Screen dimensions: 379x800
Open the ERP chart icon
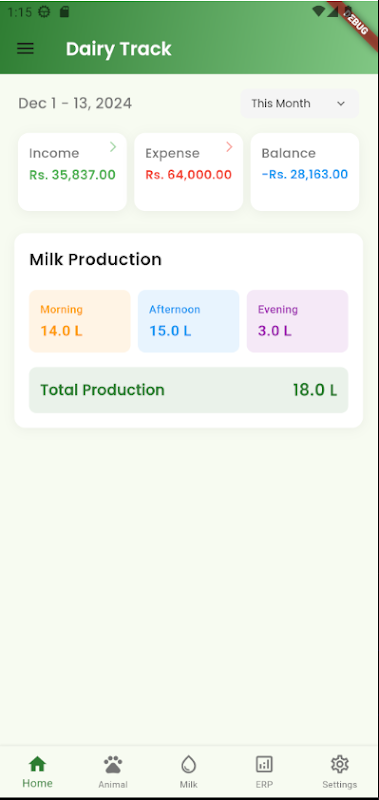[264, 764]
